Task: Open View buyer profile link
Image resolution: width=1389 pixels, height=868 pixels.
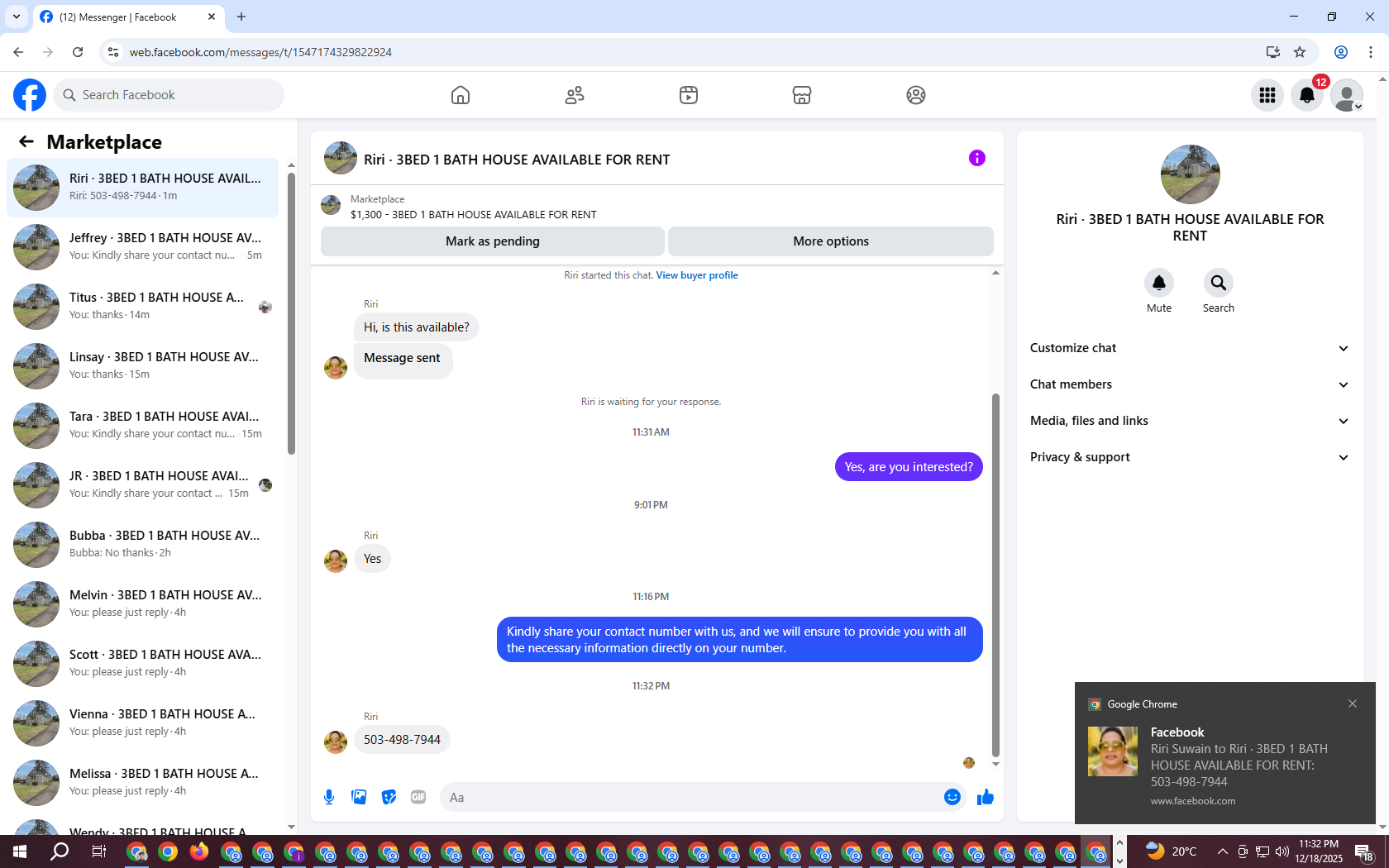Action: pos(697,275)
